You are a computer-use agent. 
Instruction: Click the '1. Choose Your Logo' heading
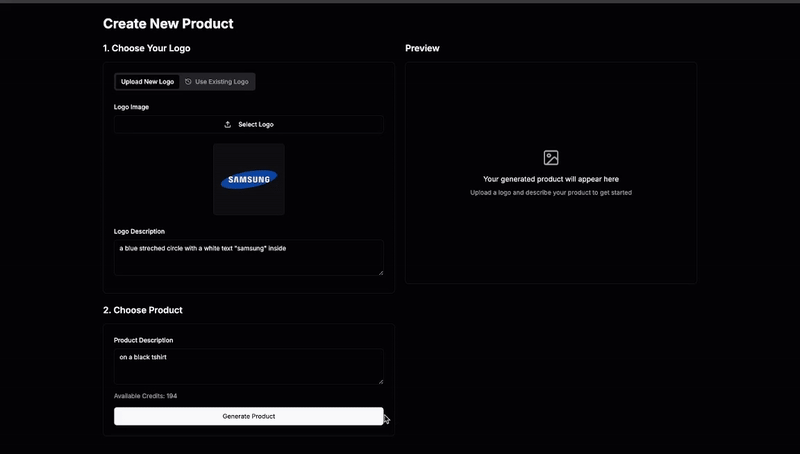pos(146,48)
